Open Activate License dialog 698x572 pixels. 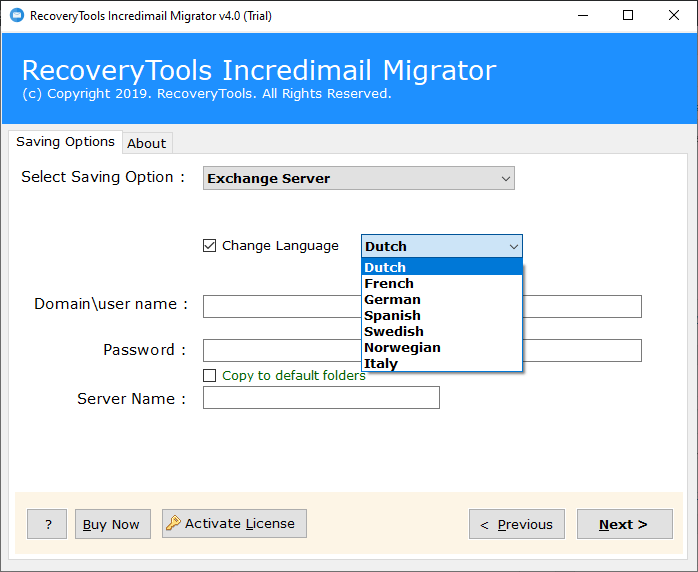tap(234, 523)
